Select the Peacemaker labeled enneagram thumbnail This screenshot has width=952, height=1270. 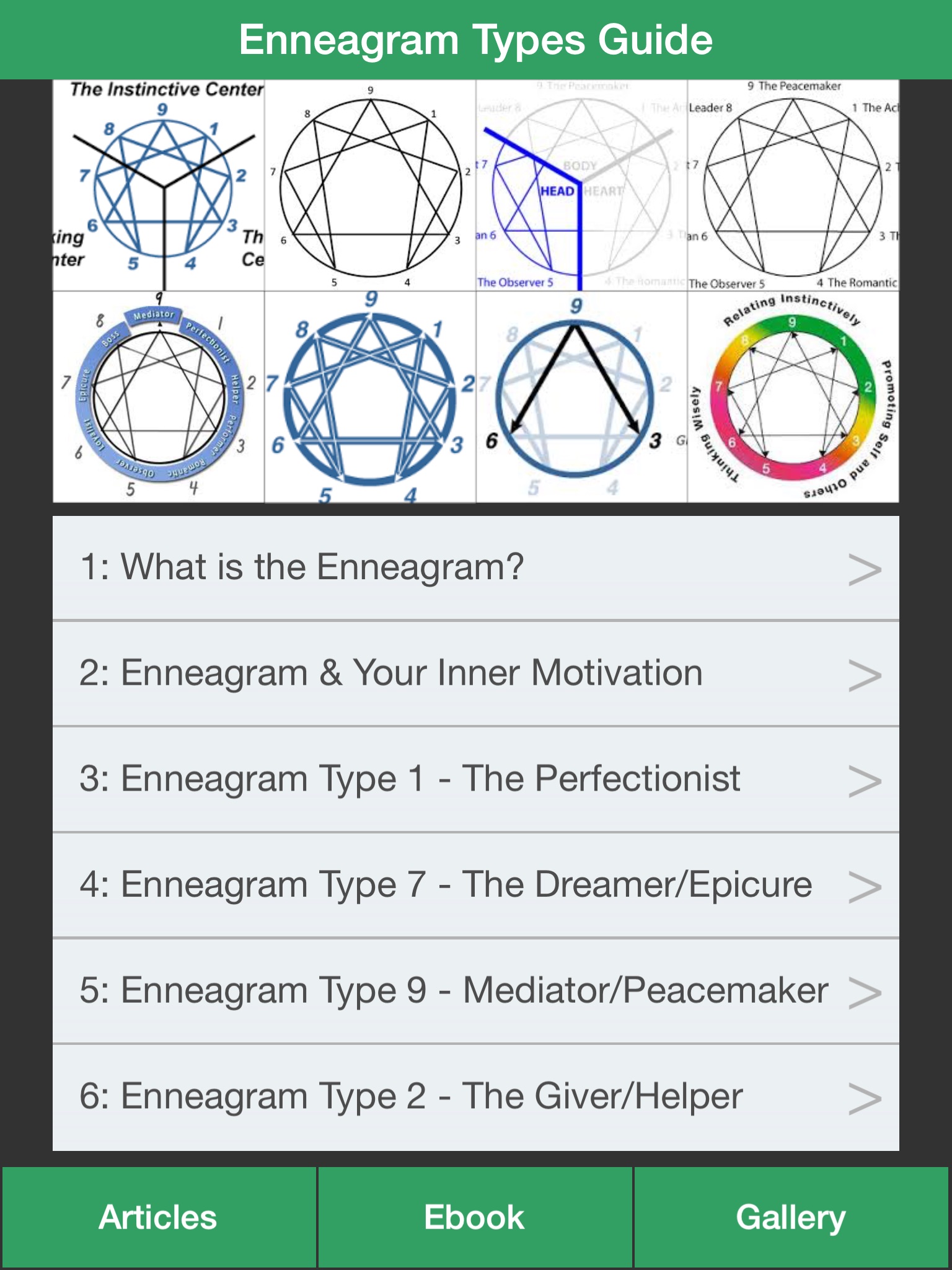point(793,185)
